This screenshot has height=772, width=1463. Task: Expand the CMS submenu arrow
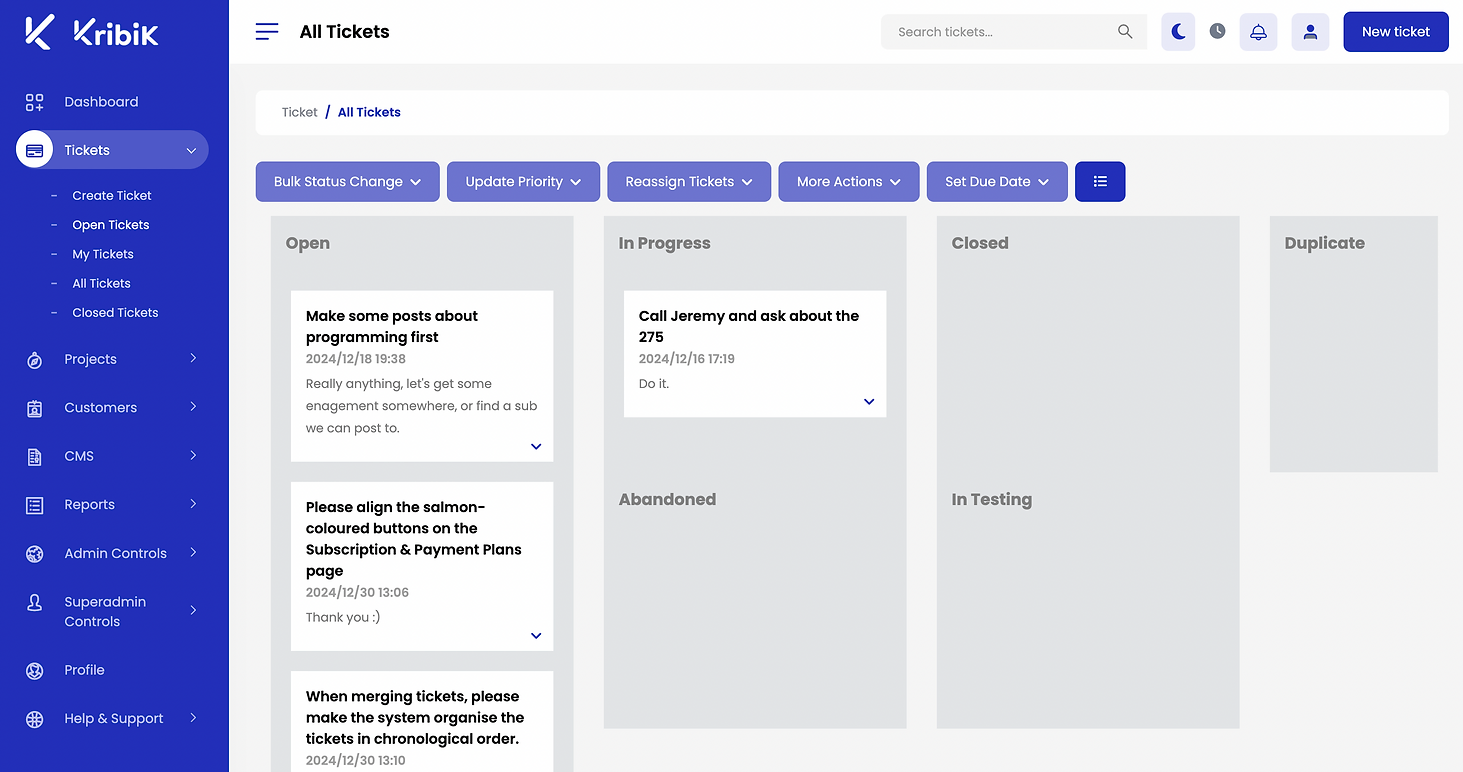[193, 455]
